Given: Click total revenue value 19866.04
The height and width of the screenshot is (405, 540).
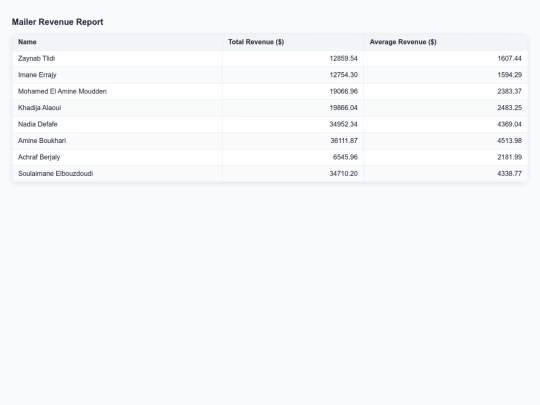Looking at the screenshot, I should point(343,108).
